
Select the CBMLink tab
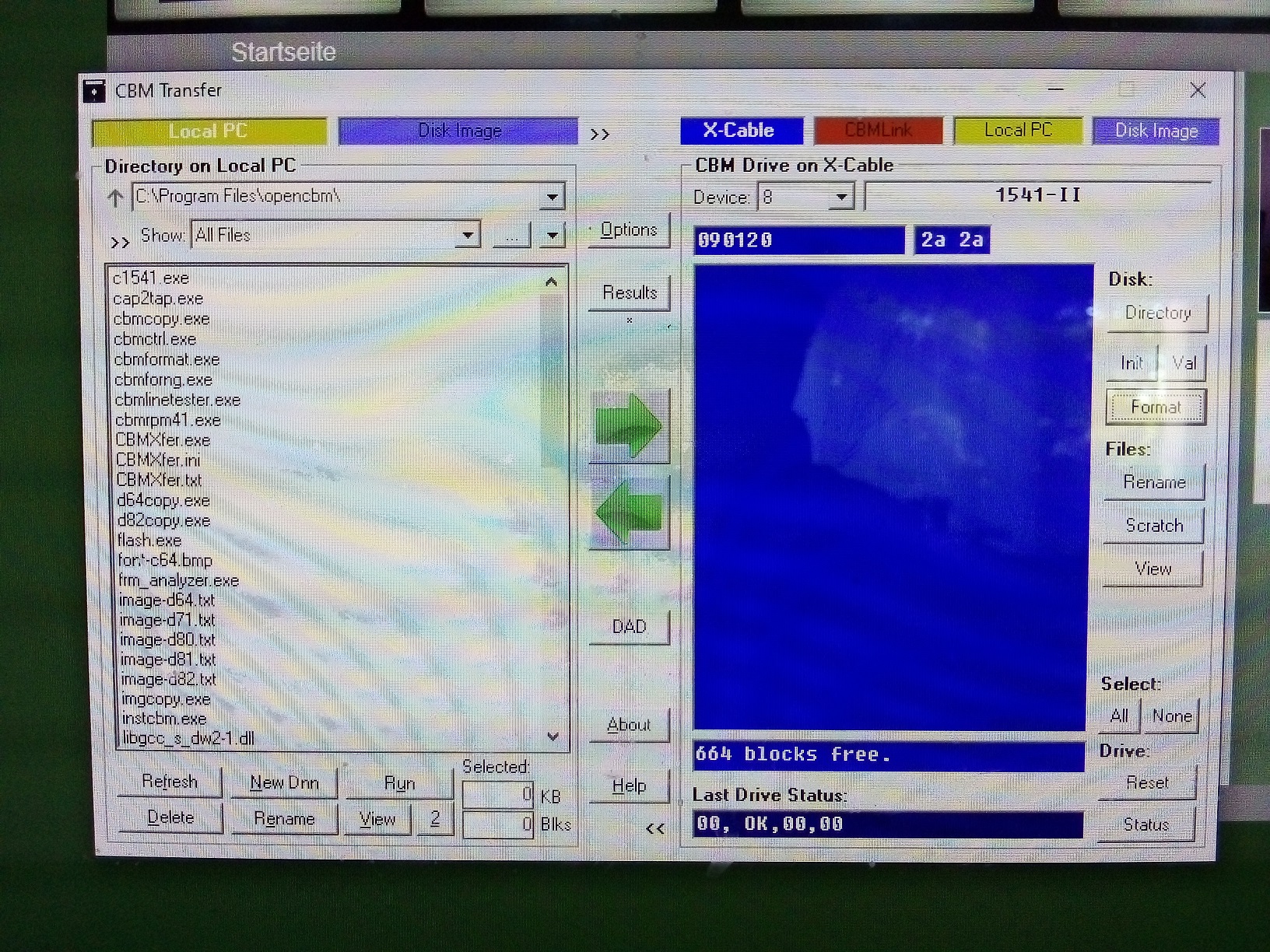click(878, 131)
